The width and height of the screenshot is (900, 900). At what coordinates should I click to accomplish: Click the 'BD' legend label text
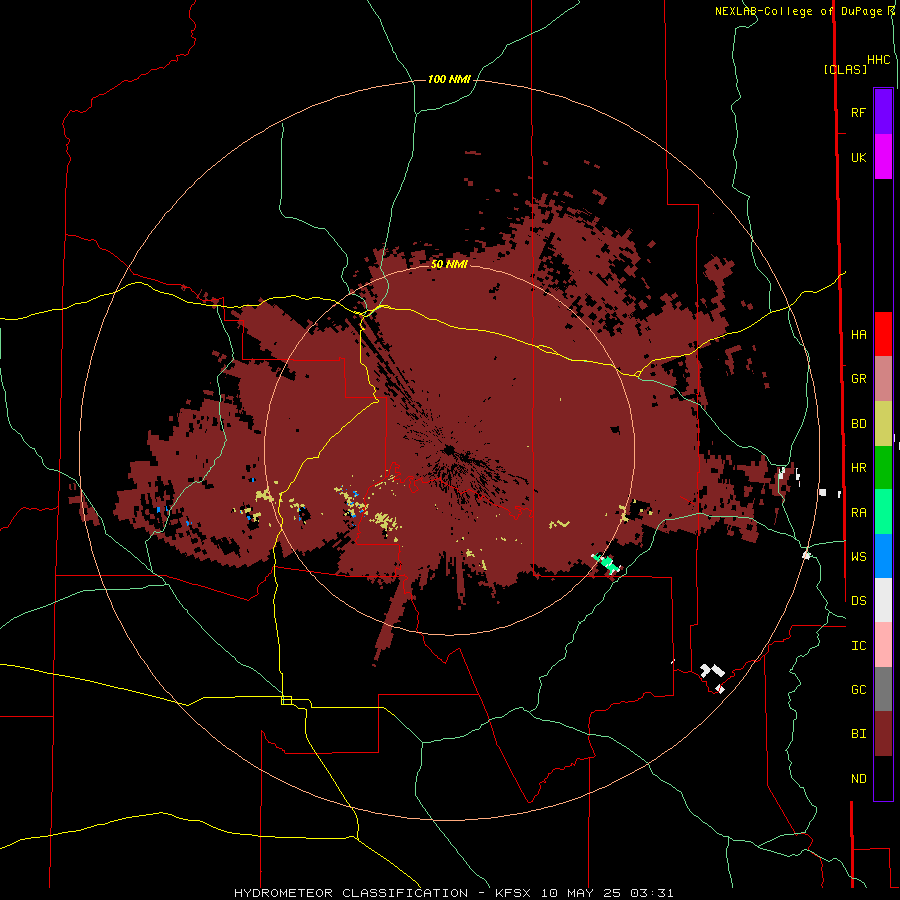pos(858,424)
